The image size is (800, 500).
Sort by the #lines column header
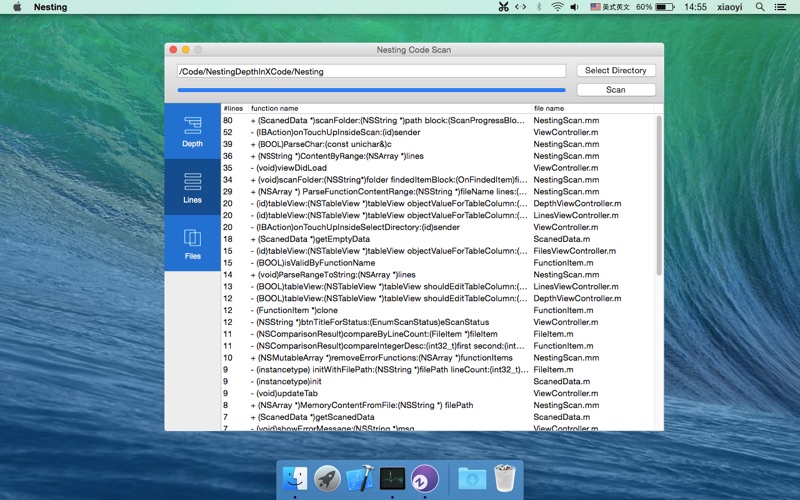[234, 108]
